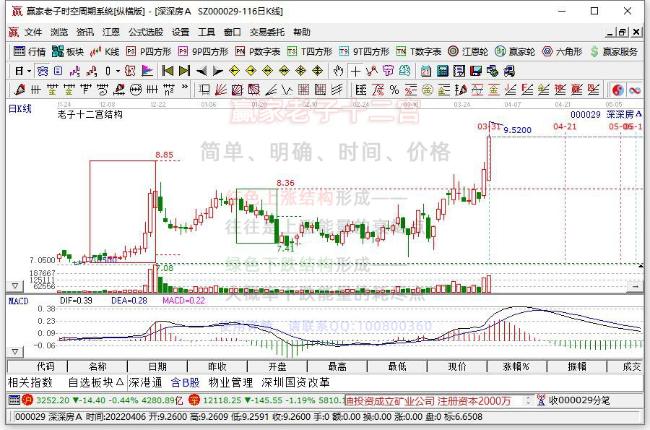Open the calculator icon in toolbar
The image size is (650, 430).
pos(442,71)
